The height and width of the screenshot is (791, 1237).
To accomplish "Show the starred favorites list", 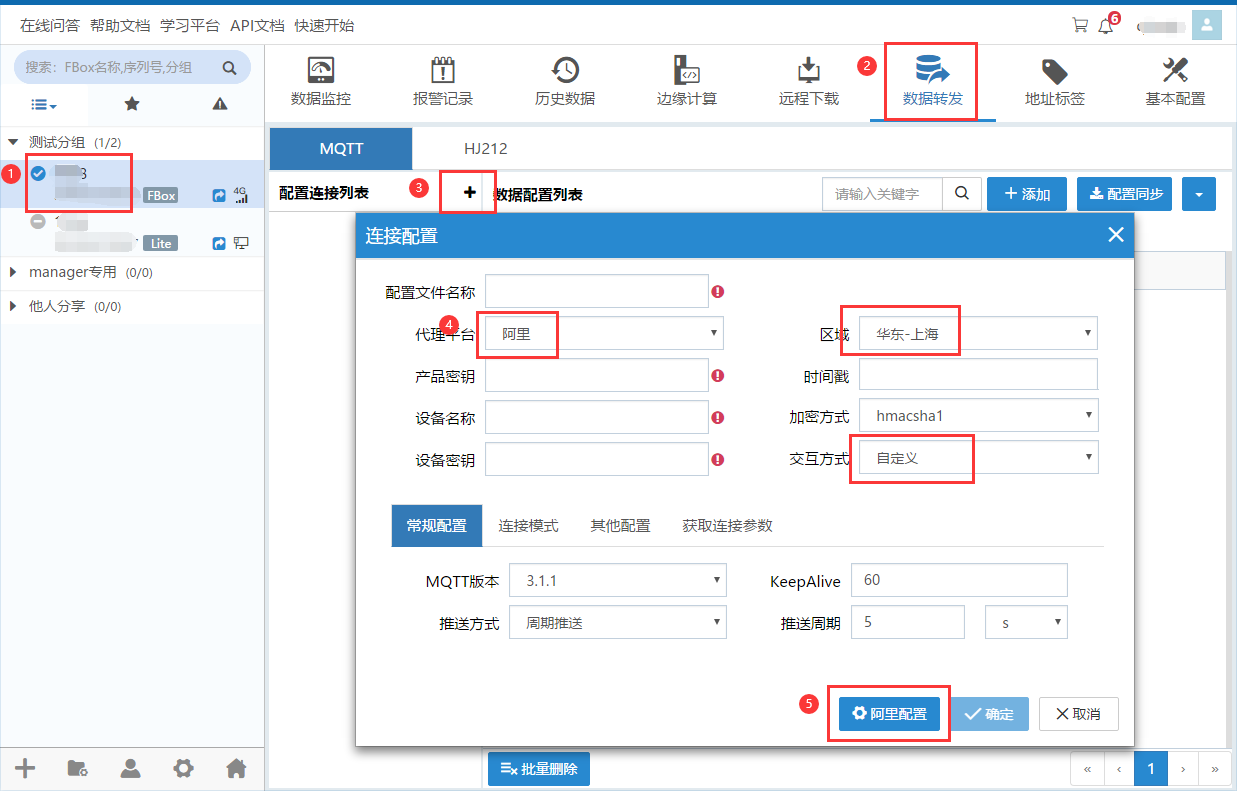I will pos(131,104).
